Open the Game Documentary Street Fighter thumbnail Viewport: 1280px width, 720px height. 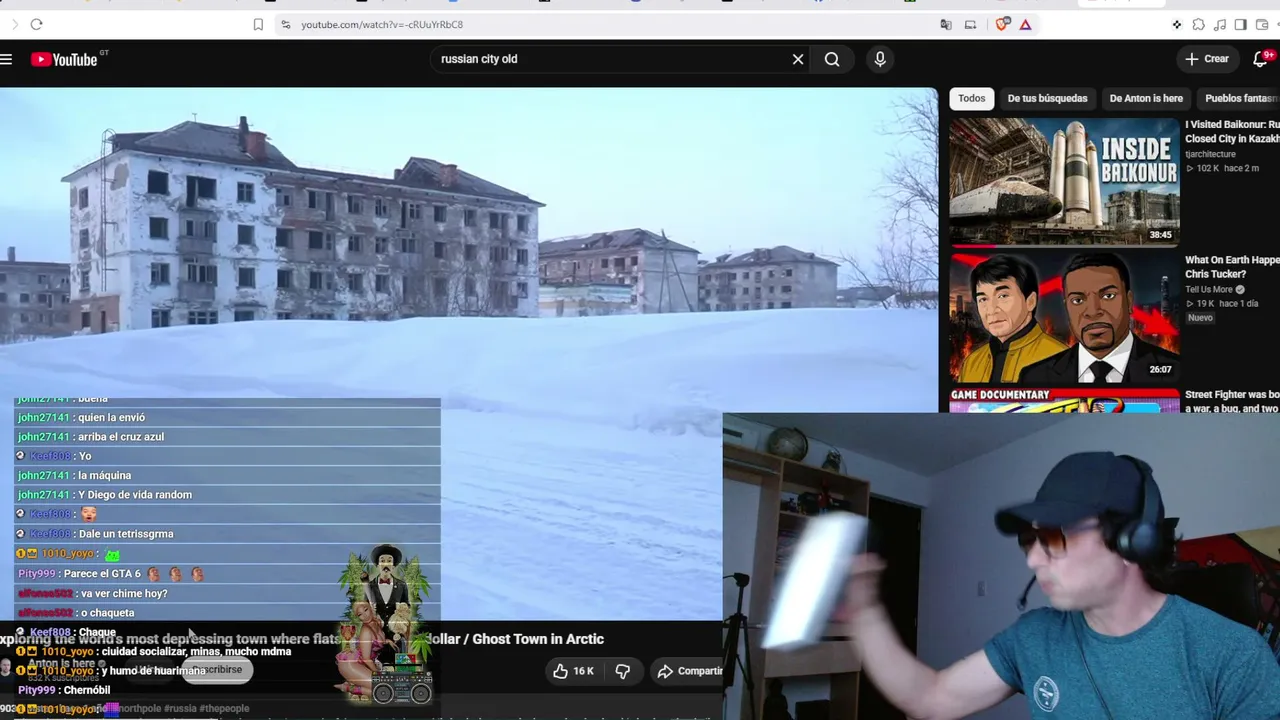point(1065,400)
